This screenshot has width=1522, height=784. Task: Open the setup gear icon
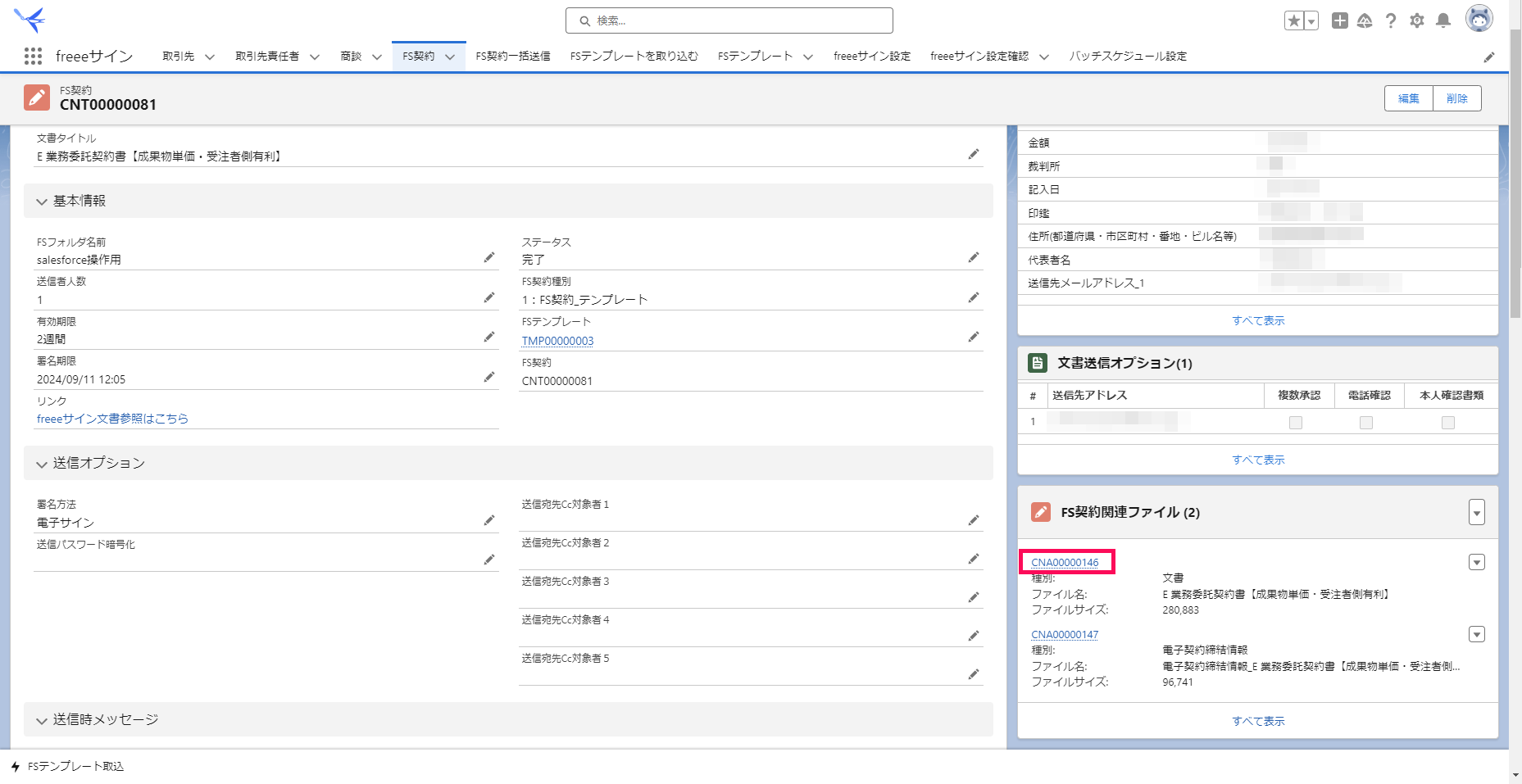point(1417,20)
